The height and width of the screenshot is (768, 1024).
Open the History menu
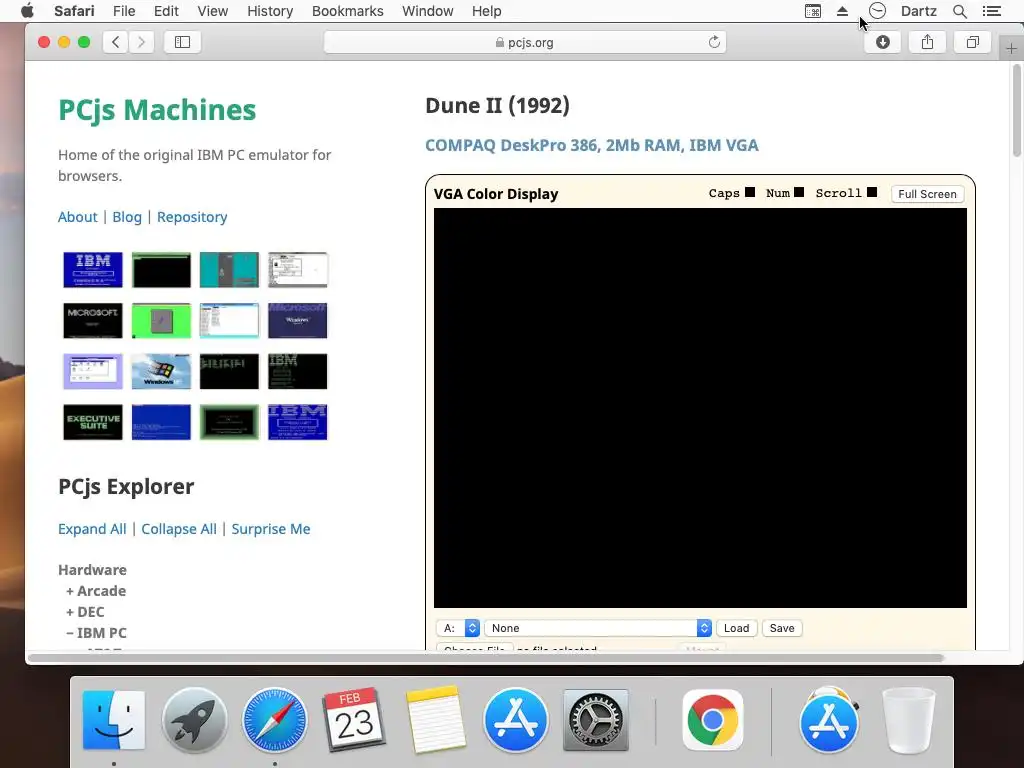coord(270,11)
